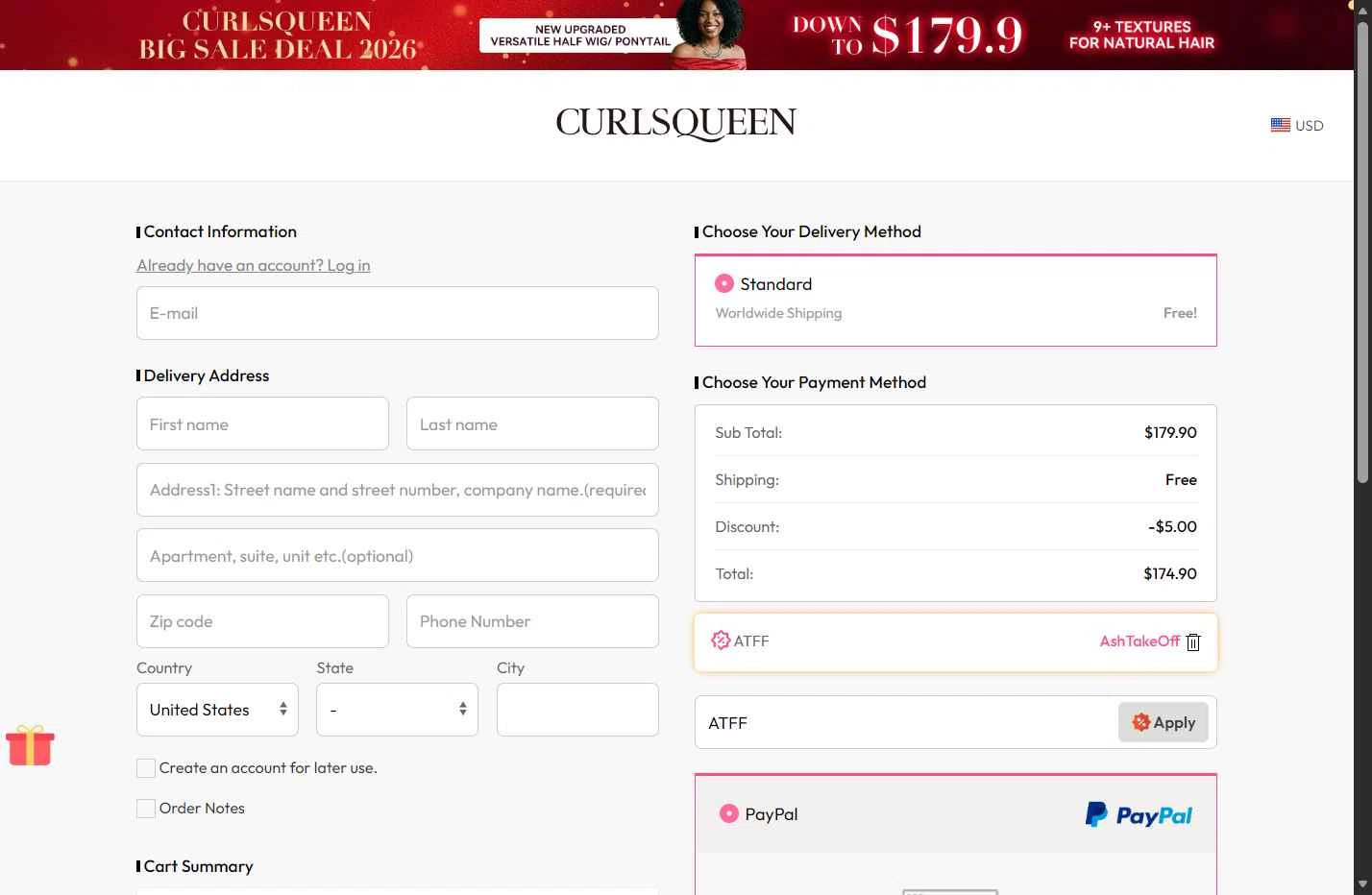Click the US flag currency icon
1372x895 pixels.
click(x=1280, y=125)
